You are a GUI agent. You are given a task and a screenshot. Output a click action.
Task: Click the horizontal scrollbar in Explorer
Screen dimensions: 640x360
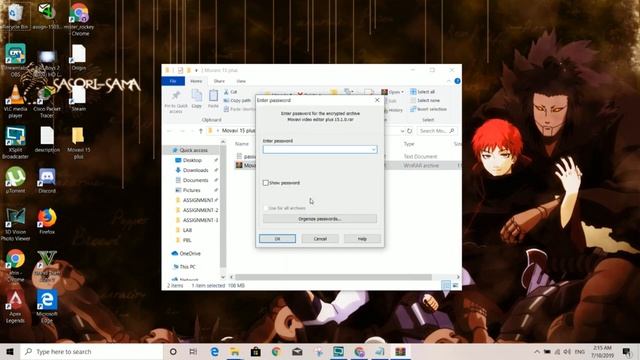point(333,277)
